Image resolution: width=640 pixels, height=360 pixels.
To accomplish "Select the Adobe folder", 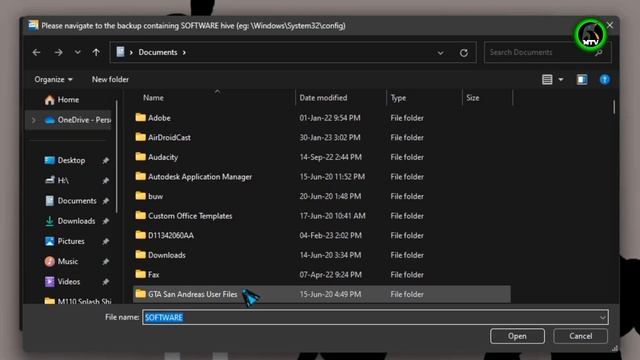I will (322, 118).
